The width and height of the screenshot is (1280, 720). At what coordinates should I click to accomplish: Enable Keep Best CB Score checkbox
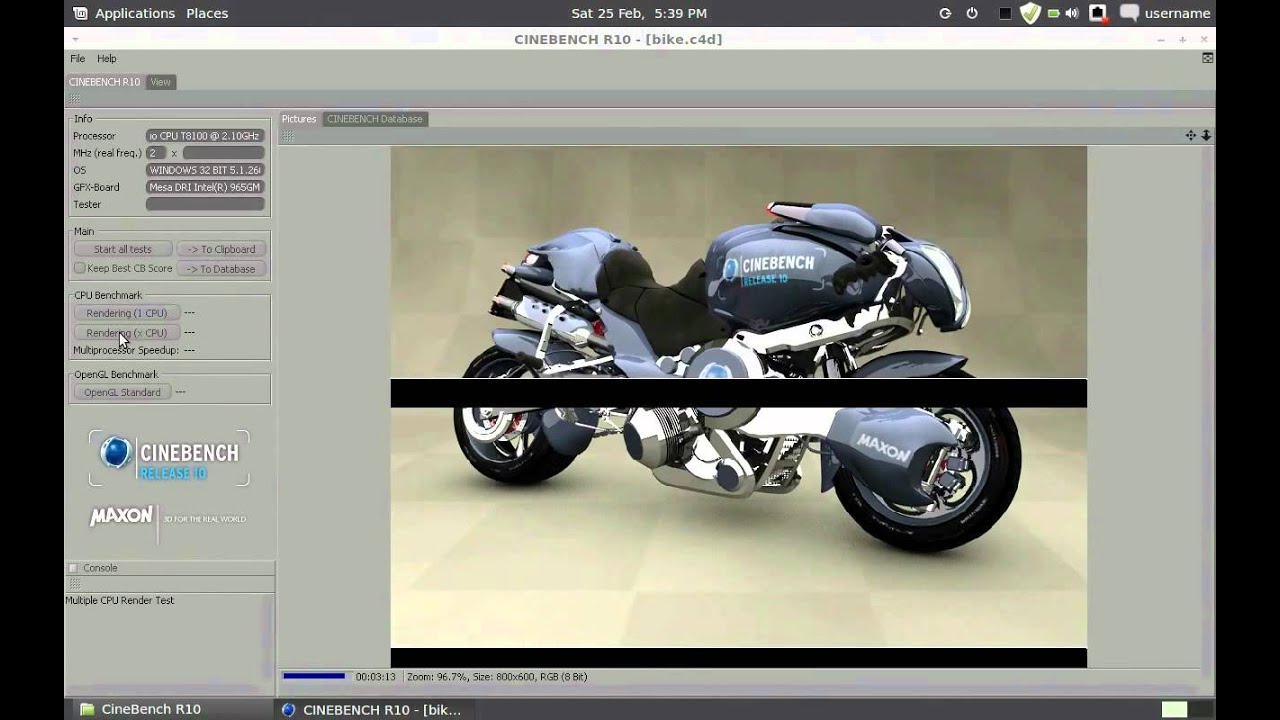coord(79,268)
